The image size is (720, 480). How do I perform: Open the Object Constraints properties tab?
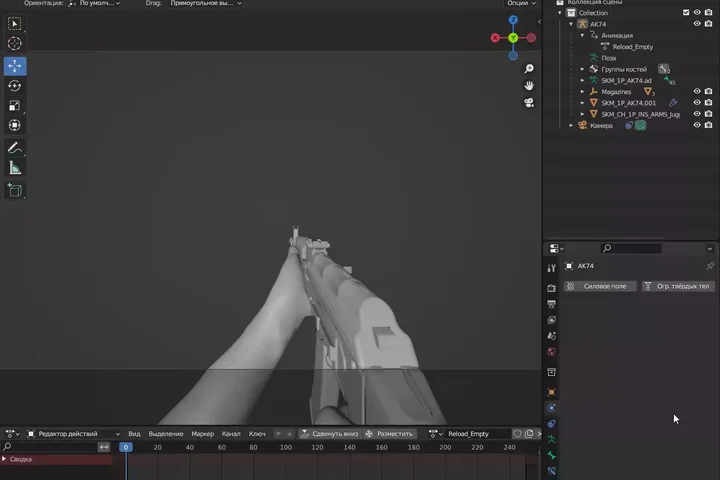click(551, 424)
